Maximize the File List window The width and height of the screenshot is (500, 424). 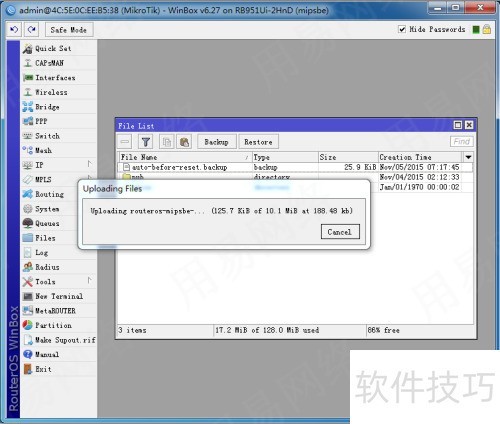(458, 125)
